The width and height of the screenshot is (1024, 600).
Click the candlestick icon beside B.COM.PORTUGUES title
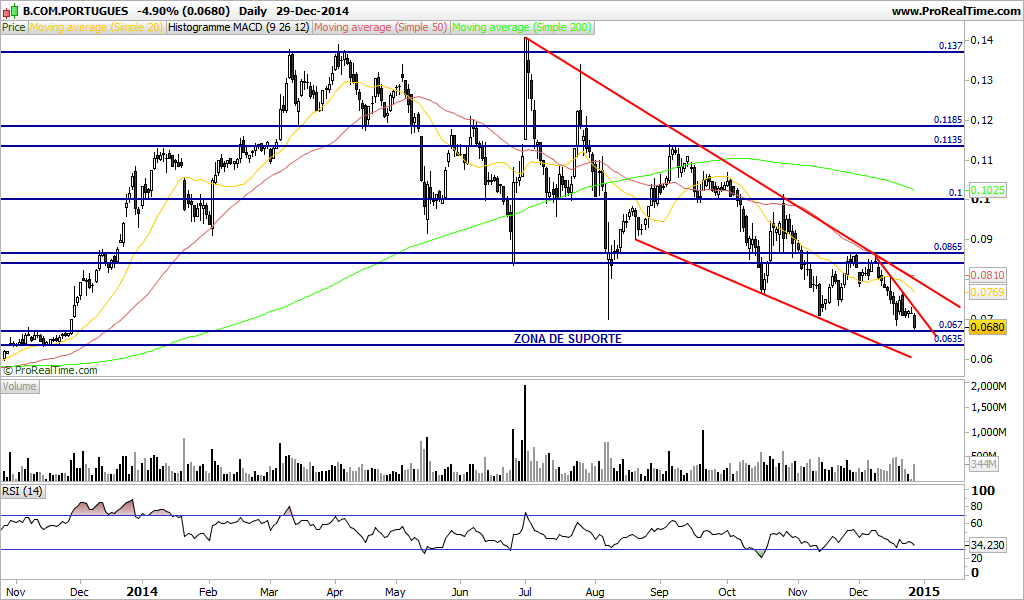point(12,10)
